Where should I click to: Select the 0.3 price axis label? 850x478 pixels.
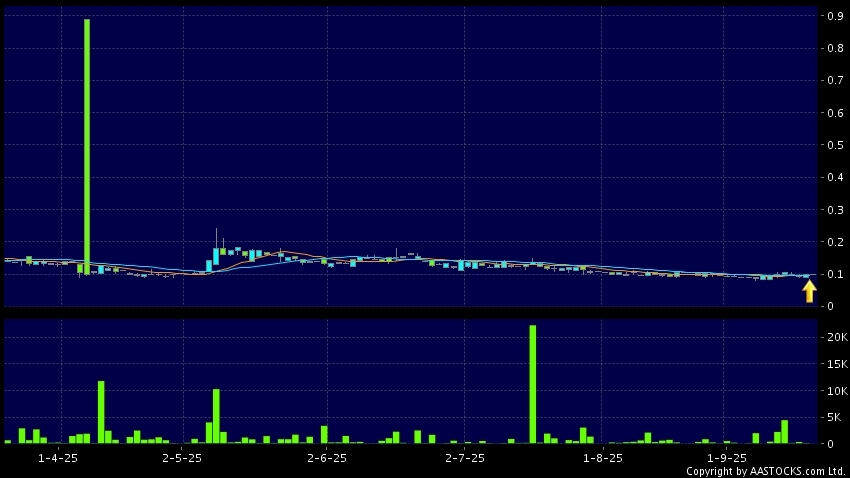tap(835, 210)
